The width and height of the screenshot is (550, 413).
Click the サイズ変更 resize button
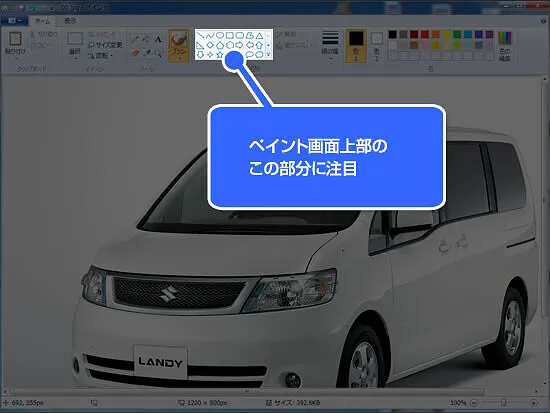pyautogui.click(x=105, y=45)
